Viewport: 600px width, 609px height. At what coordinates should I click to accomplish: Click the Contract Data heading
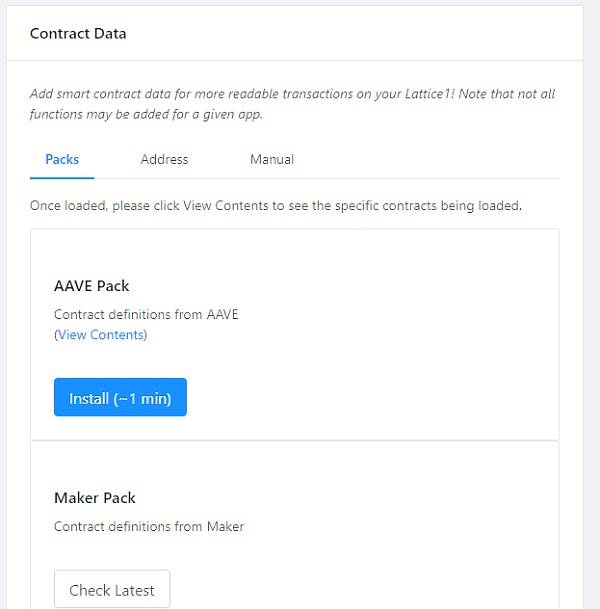78,33
